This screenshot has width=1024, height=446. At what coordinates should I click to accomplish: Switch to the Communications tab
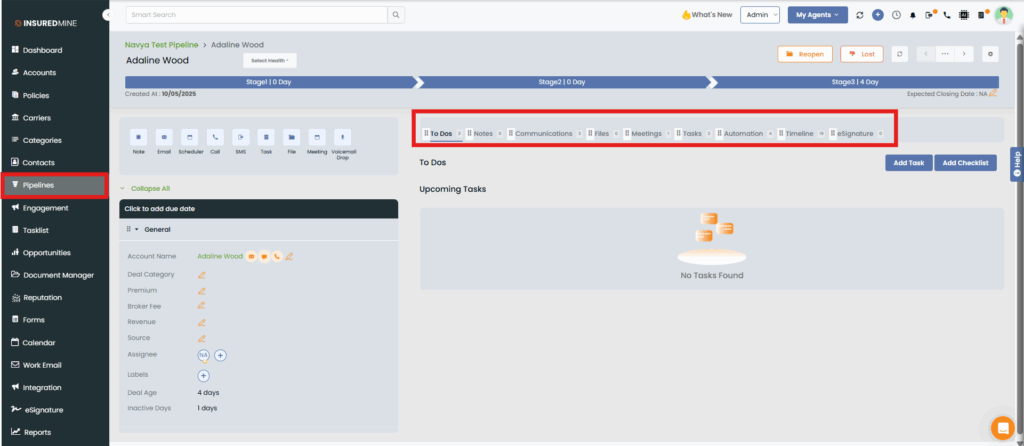543,133
